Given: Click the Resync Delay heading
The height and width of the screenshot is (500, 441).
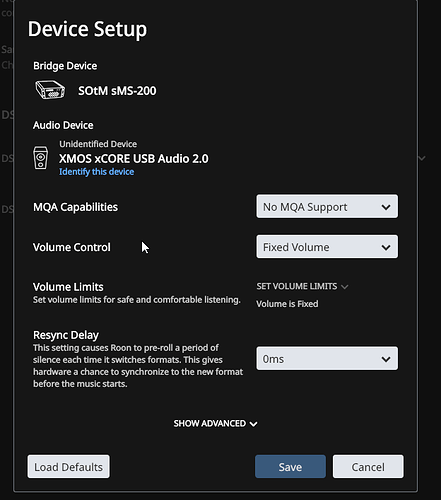Looking at the screenshot, I should pyautogui.click(x=66, y=335).
